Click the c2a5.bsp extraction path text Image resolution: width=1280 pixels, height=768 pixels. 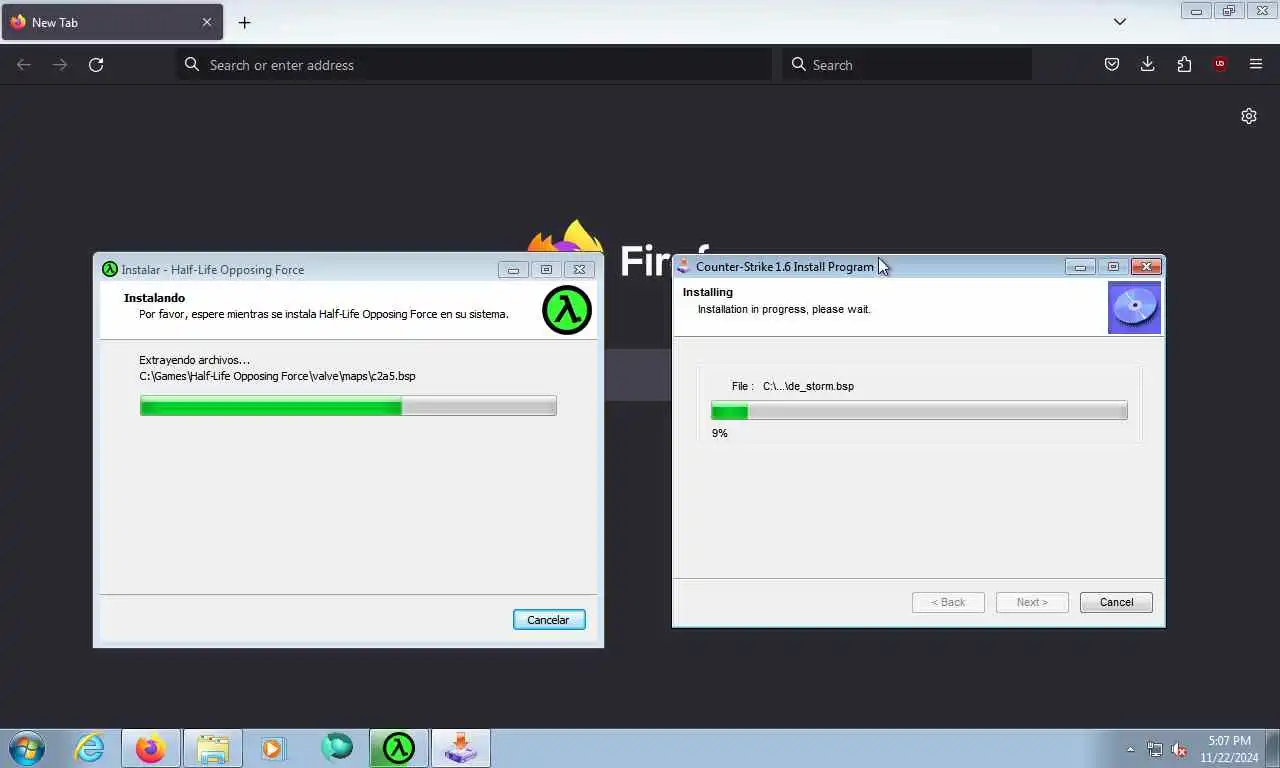(x=277, y=376)
